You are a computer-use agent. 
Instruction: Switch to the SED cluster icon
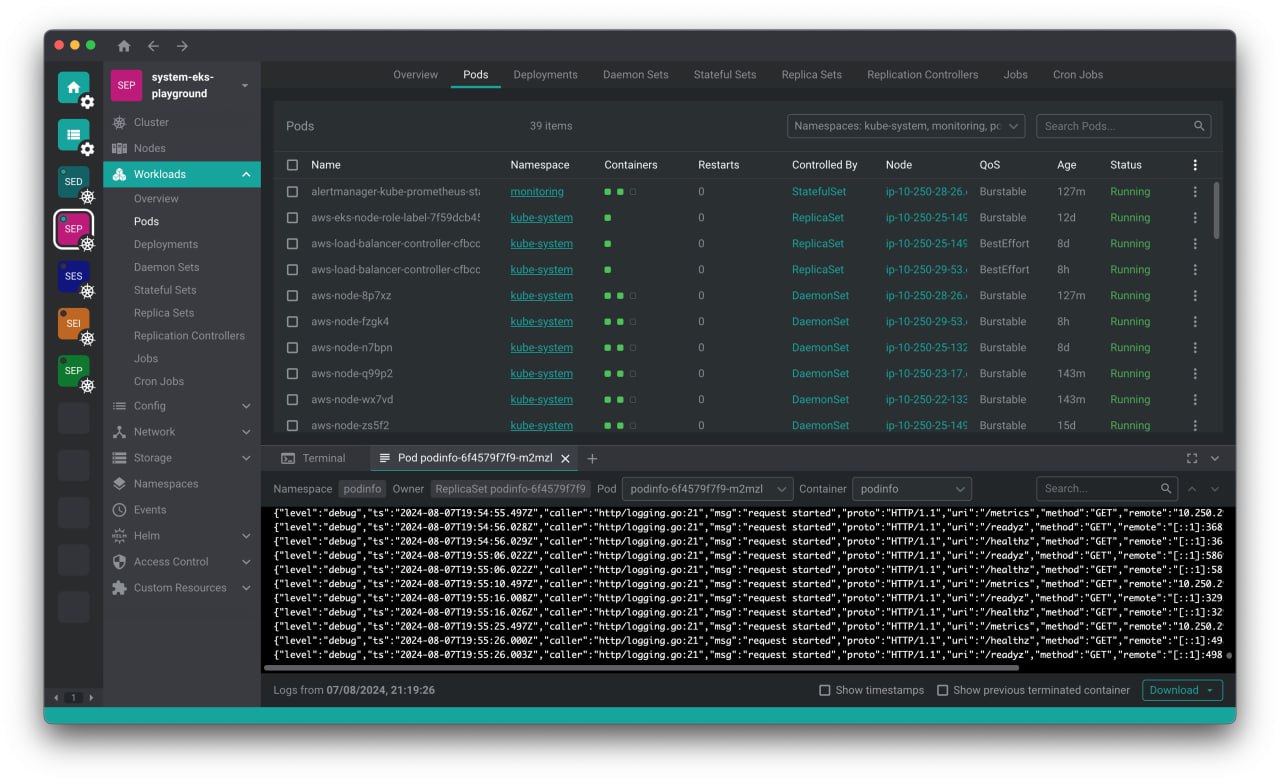tap(73, 182)
